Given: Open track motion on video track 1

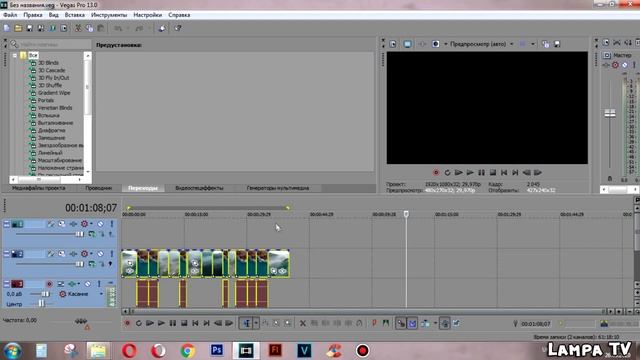Looking at the screenshot, I should tap(62, 224).
